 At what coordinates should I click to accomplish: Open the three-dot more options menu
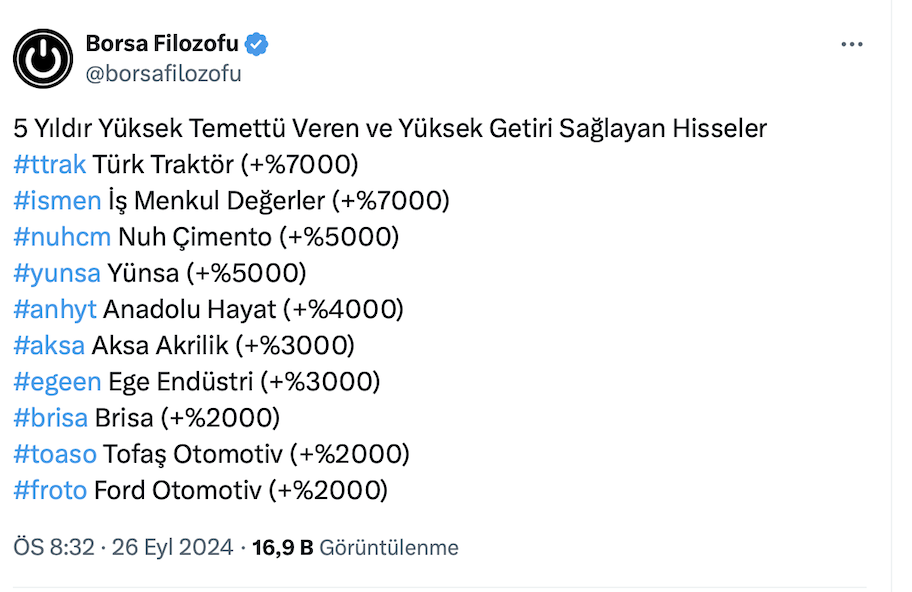(851, 45)
